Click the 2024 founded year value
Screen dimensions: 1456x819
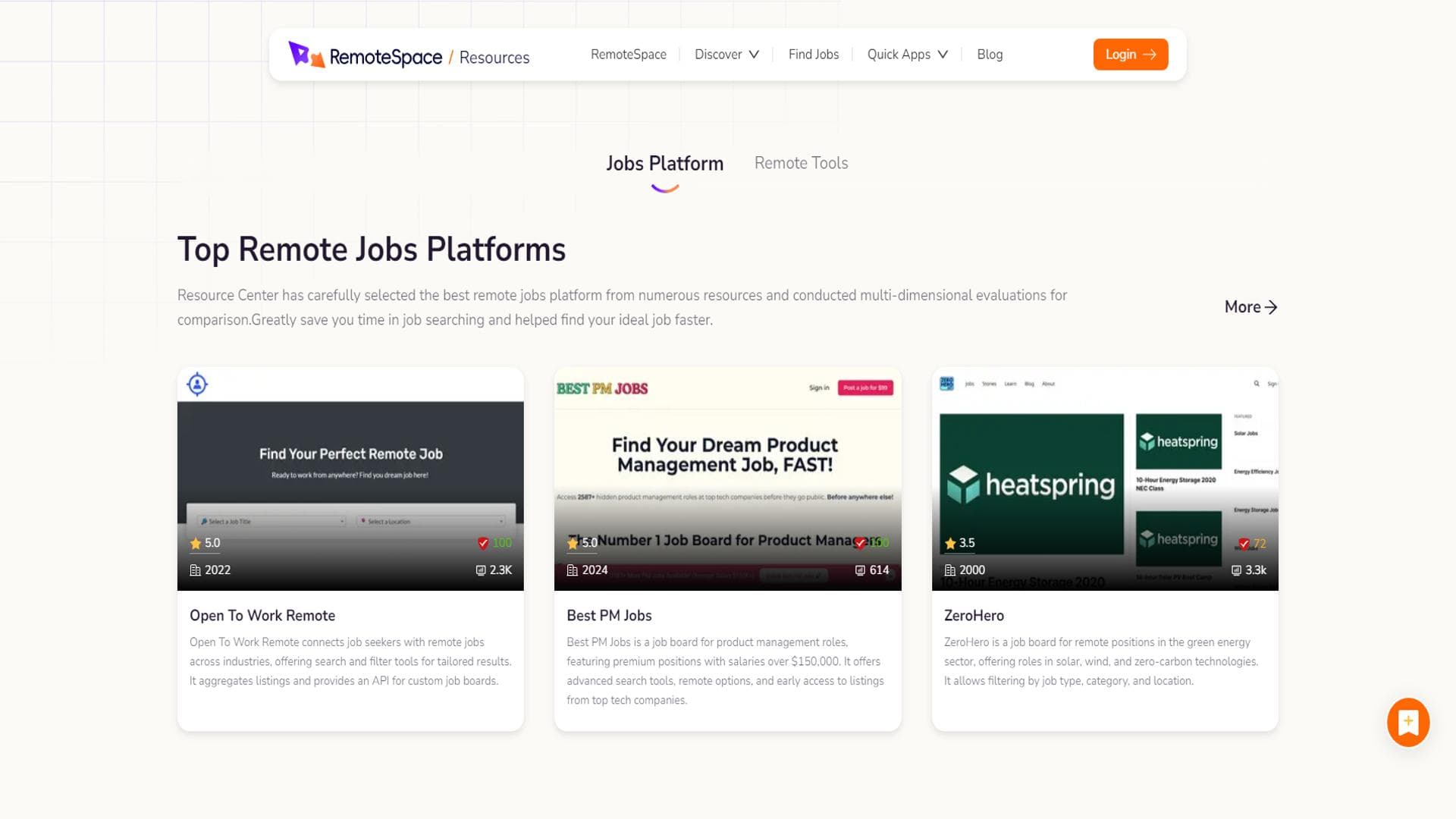pos(595,570)
